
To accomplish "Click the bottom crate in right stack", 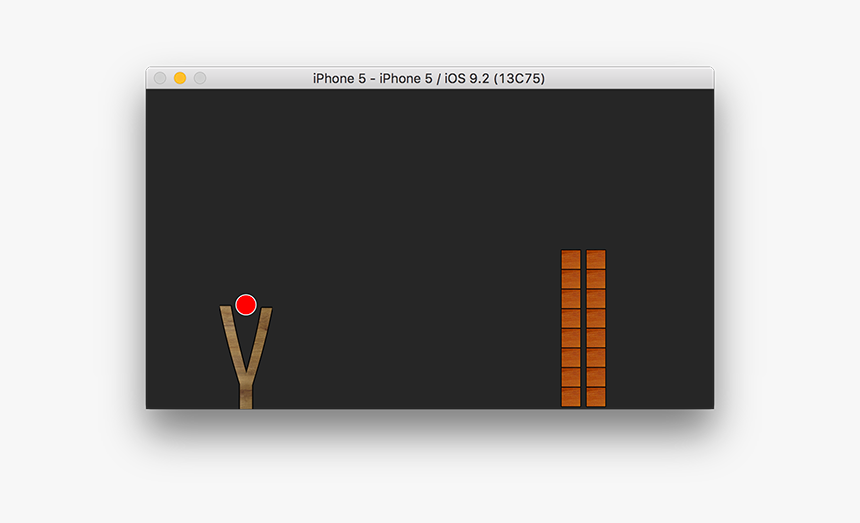I will (596, 397).
